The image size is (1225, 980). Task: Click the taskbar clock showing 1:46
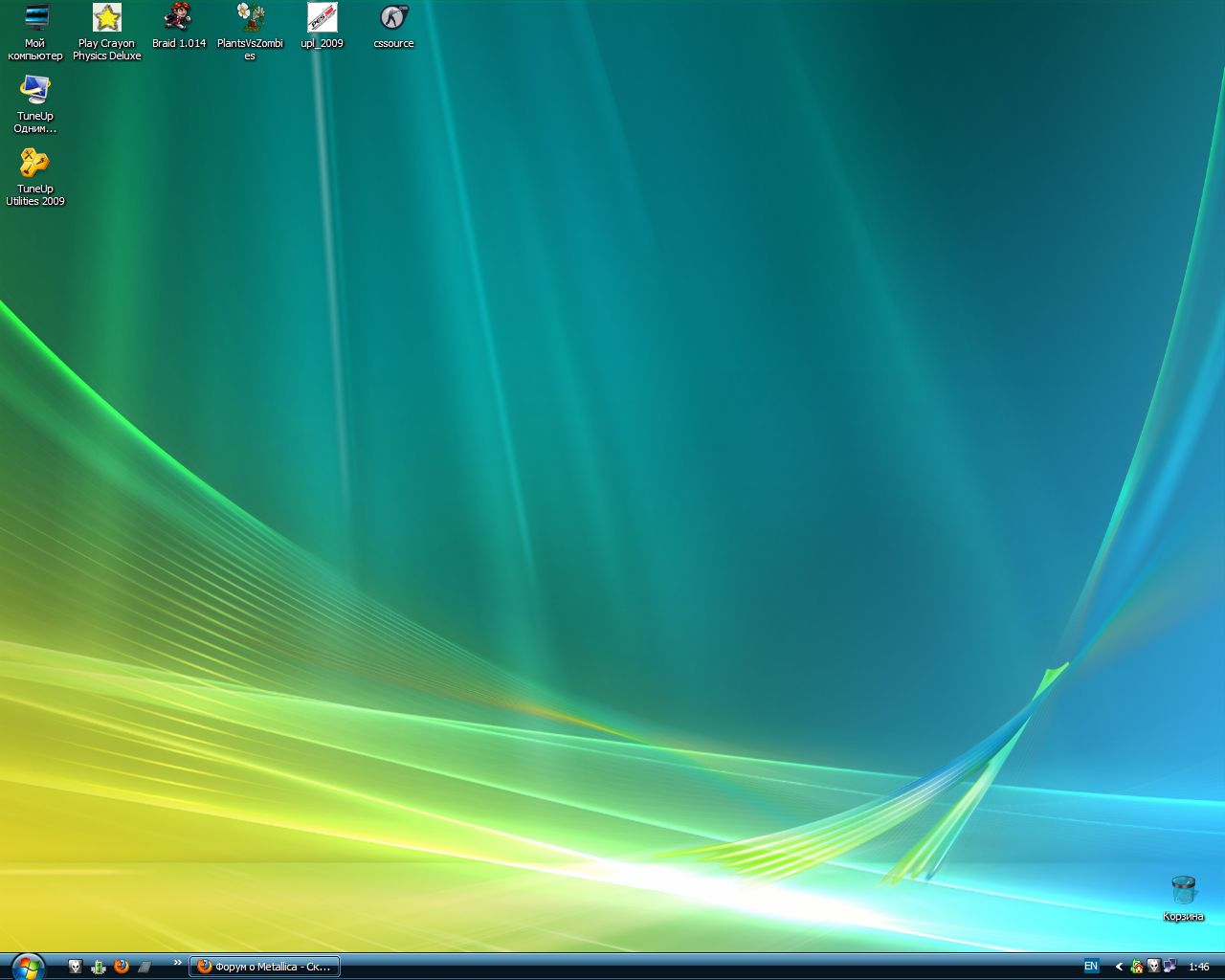(1198, 967)
